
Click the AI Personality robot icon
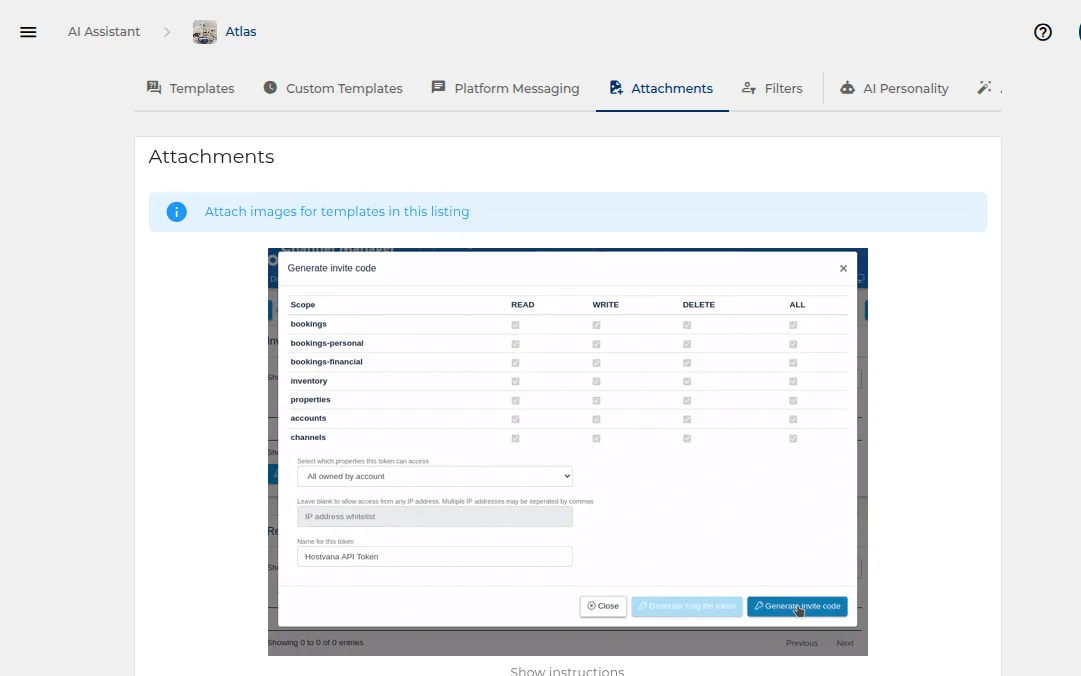847,88
